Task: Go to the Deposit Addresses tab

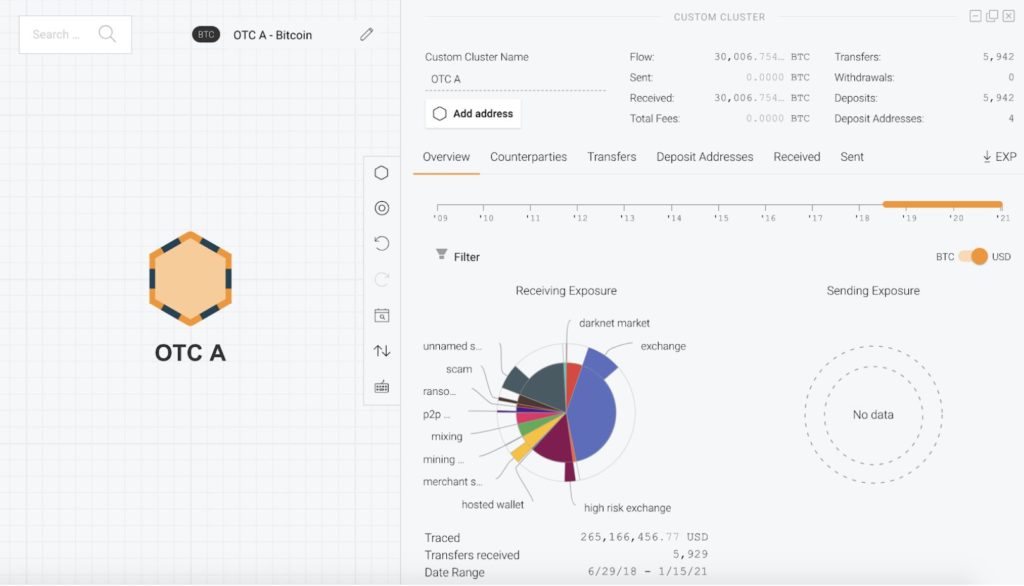Action: (705, 157)
